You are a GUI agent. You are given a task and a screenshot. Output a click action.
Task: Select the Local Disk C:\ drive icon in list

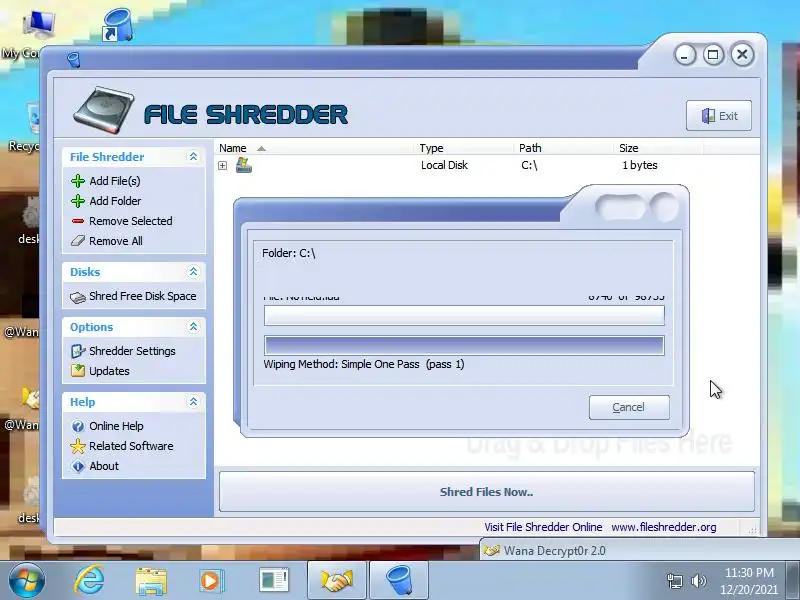coord(243,165)
